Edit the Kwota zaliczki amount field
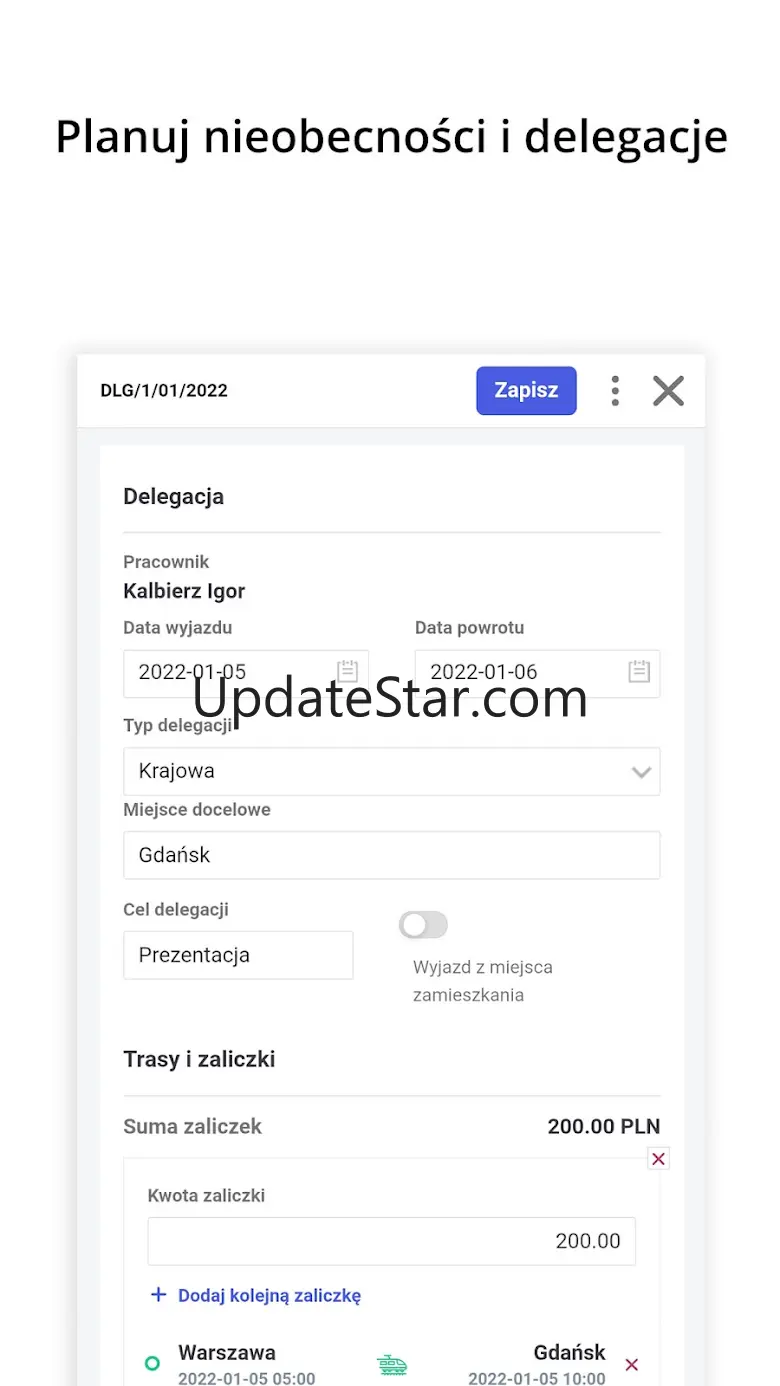Image resolution: width=780 pixels, height=1386 pixels. [x=392, y=1241]
